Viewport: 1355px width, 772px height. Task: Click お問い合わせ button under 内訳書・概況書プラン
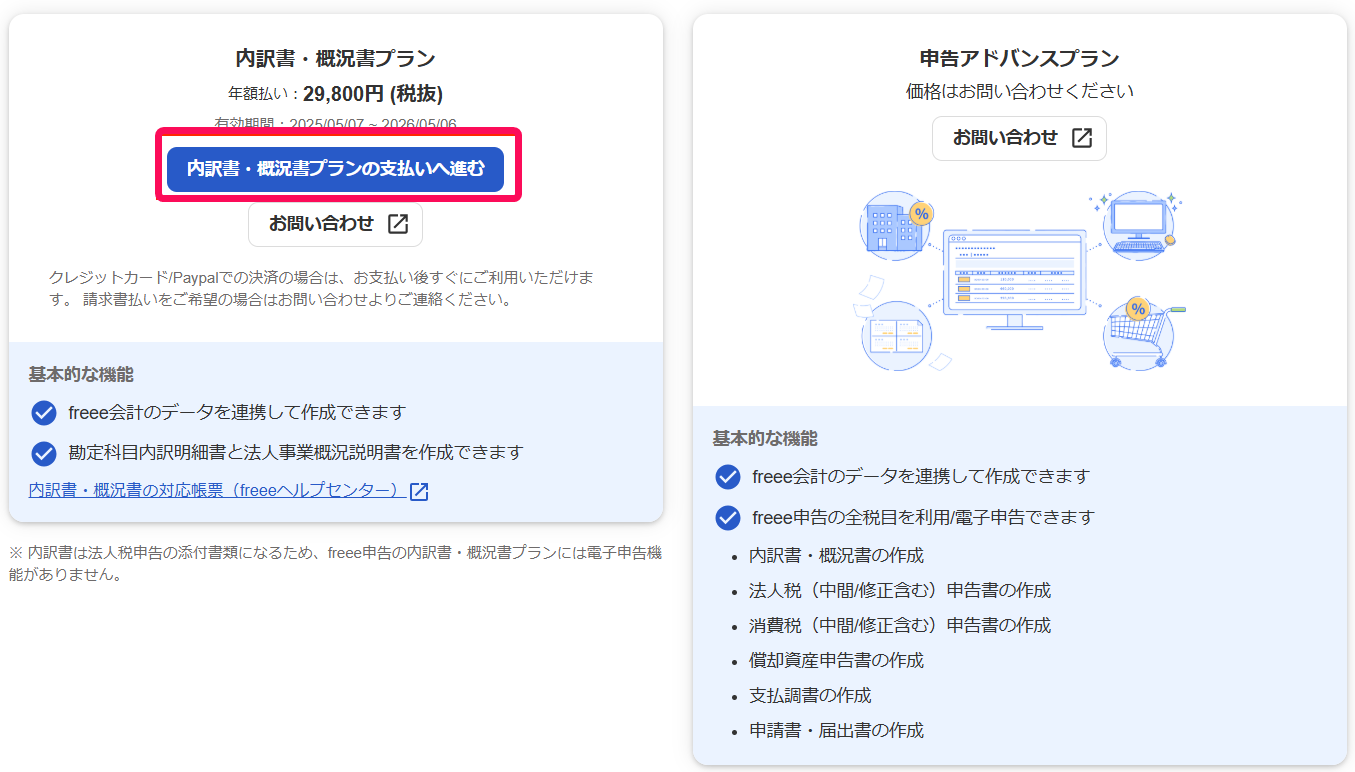335,224
